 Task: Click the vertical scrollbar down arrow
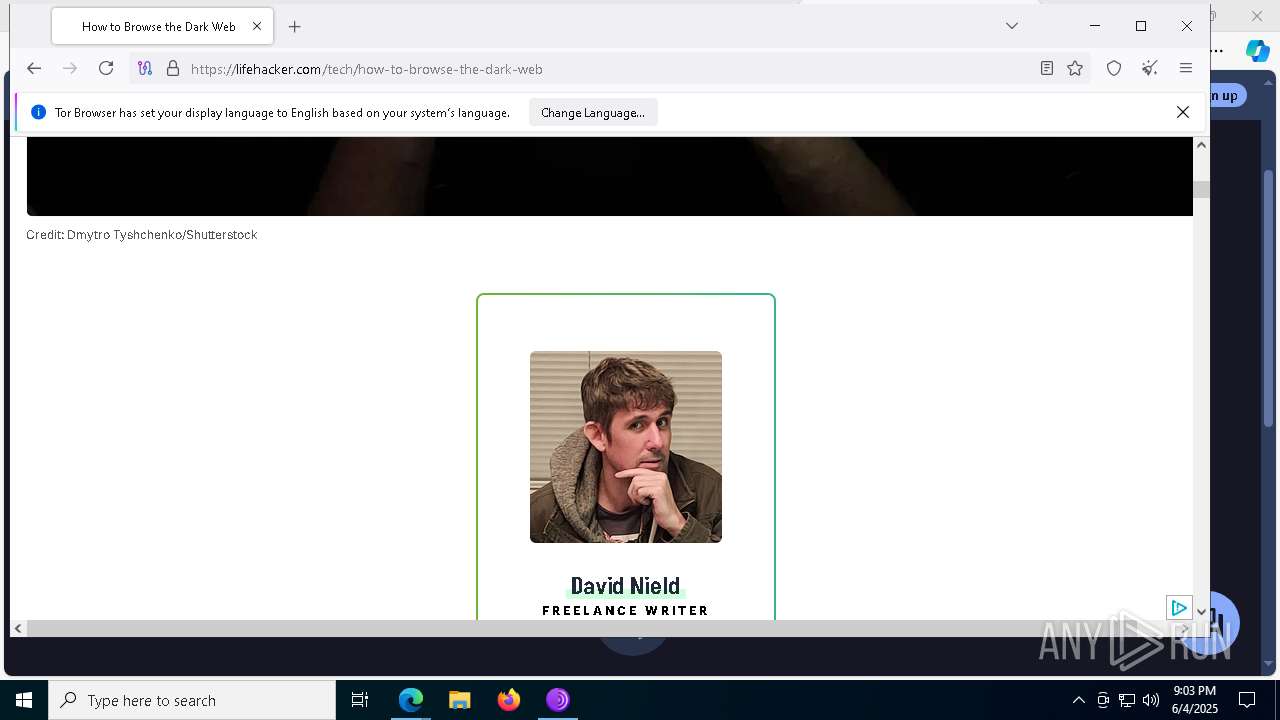pyautogui.click(x=1201, y=612)
